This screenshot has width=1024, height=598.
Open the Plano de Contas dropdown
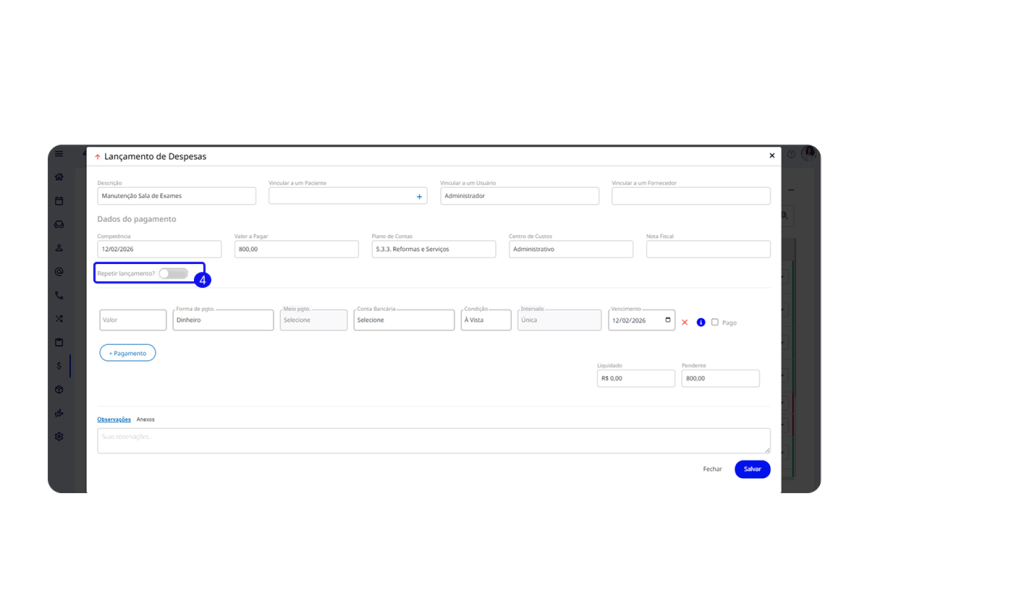433,249
